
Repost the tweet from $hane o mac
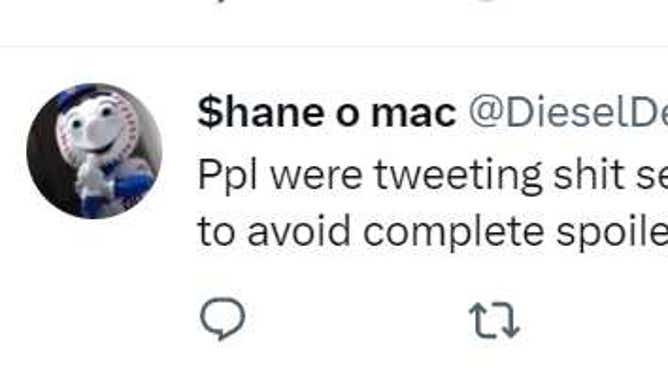pyautogui.click(x=494, y=320)
